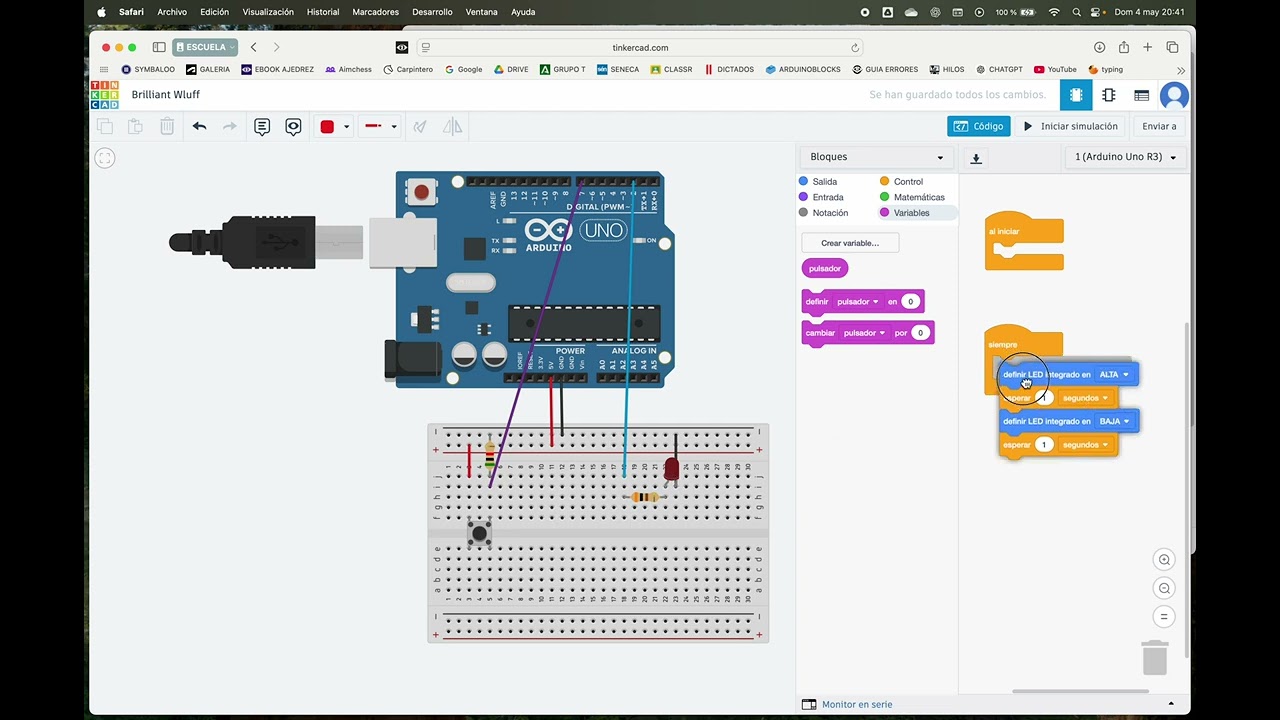Select Salida block category
Screen dimensions: 1280x720
tap(818, 181)
